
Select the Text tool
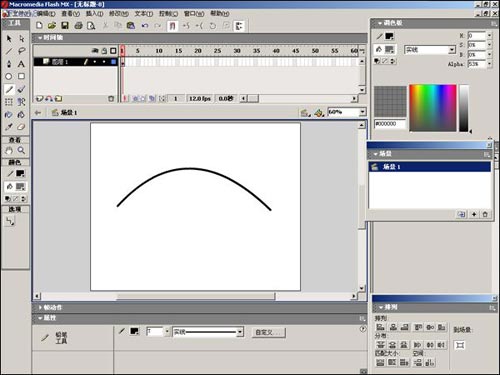pos(21,64)
